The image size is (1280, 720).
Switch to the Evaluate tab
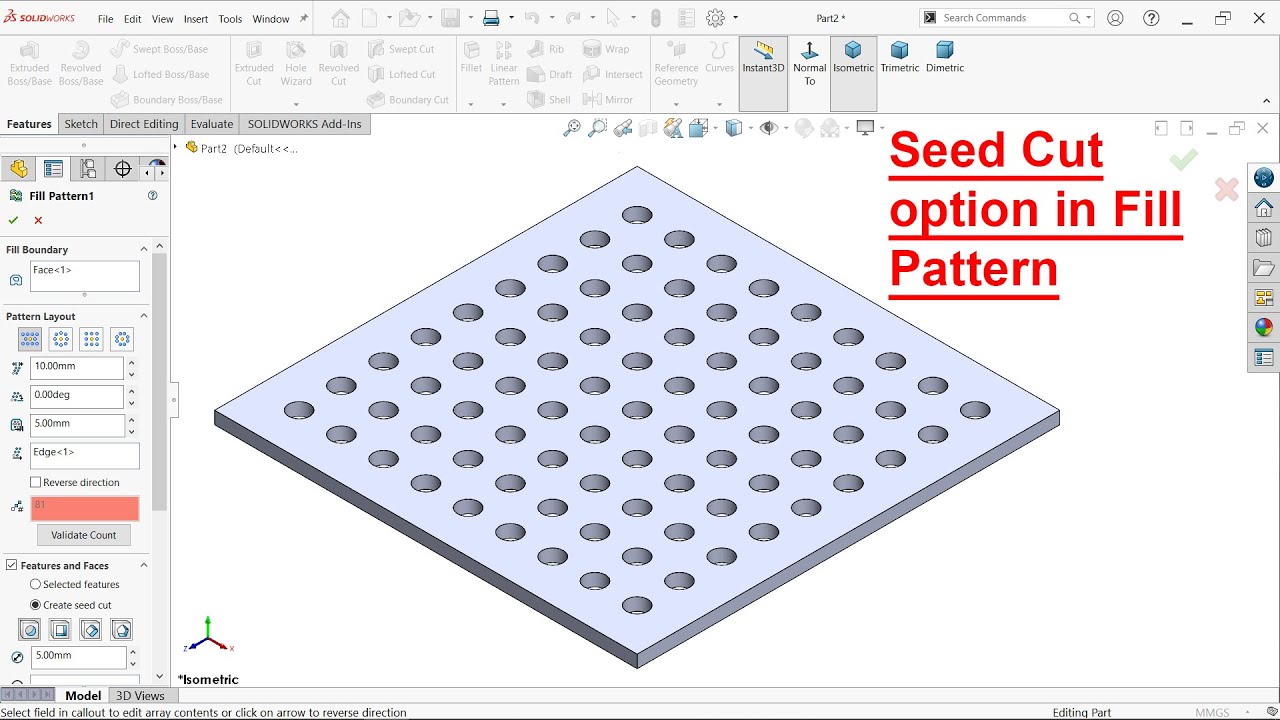(x=212, y=124)
